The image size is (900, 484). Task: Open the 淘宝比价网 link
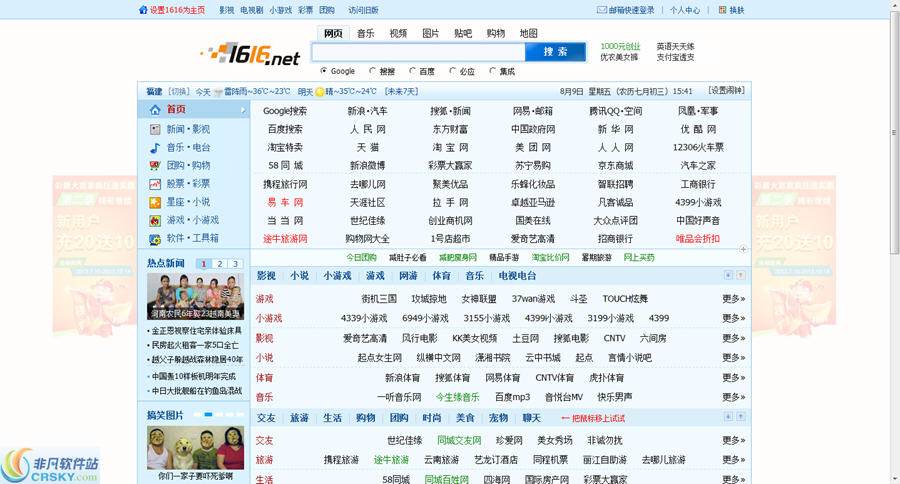(550, 257)
